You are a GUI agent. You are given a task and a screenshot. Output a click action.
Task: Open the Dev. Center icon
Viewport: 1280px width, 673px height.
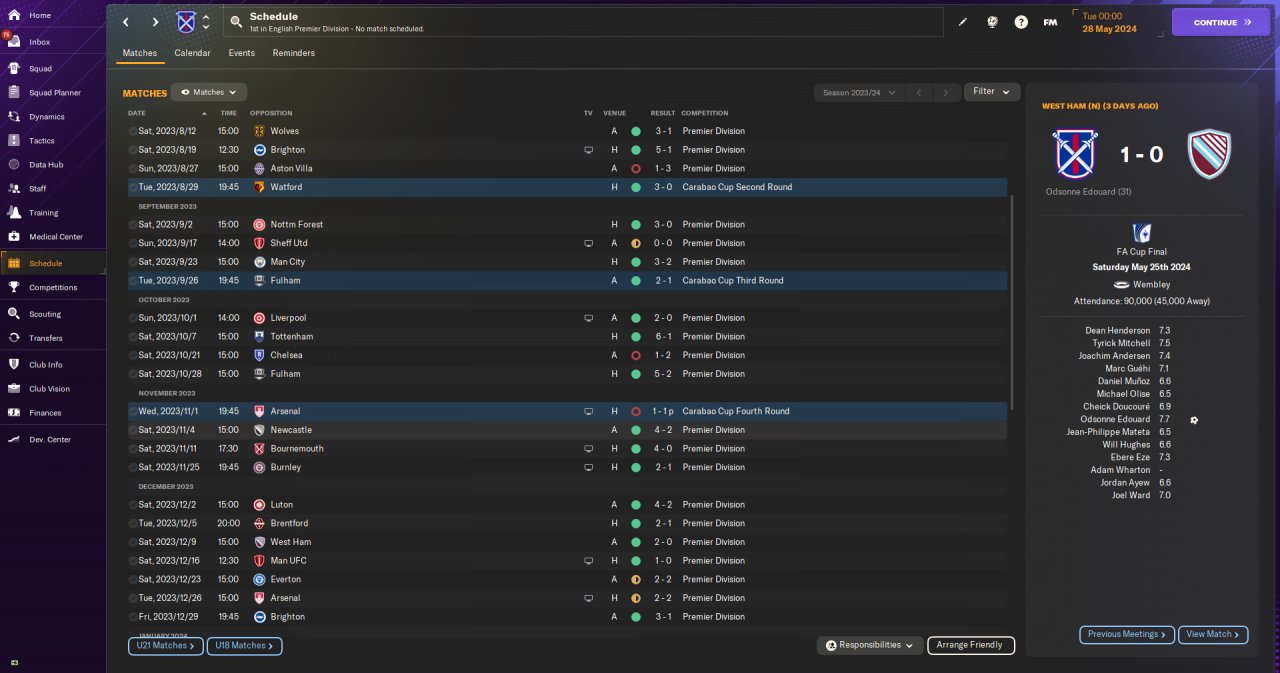[14, 440]
